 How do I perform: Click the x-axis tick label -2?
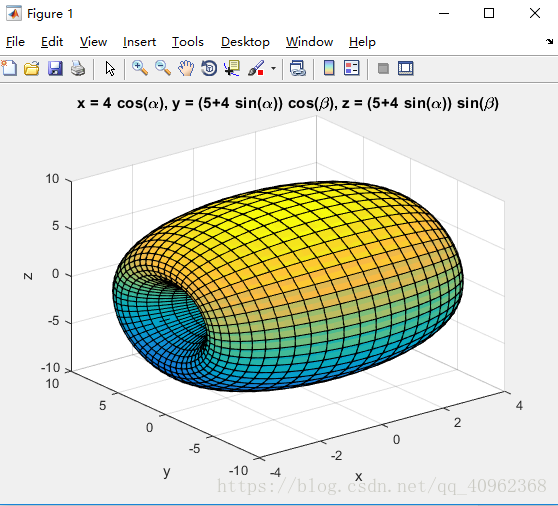coord(336,455)
